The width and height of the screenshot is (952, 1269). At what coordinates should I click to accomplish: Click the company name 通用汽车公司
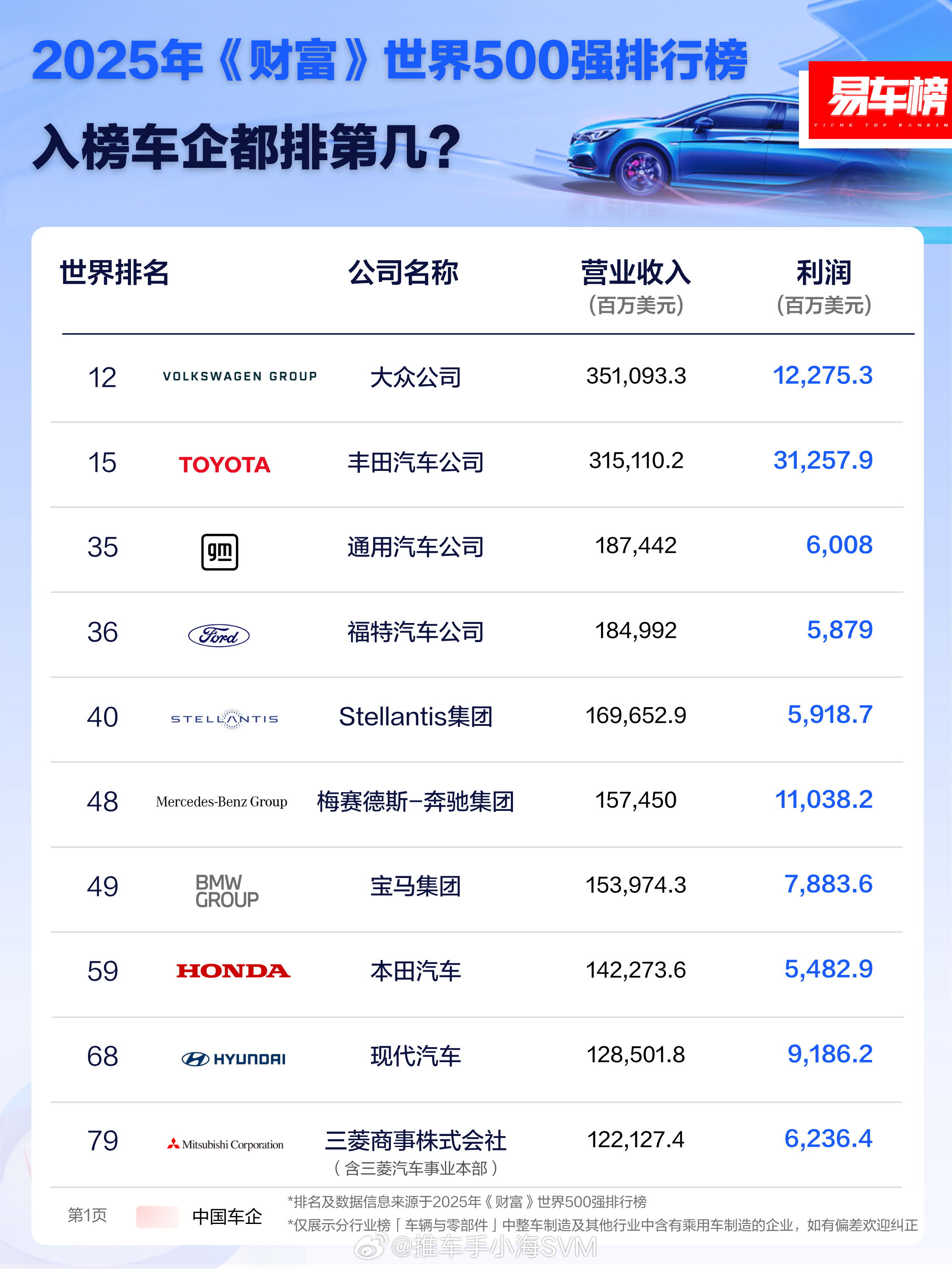pos(416,547)
